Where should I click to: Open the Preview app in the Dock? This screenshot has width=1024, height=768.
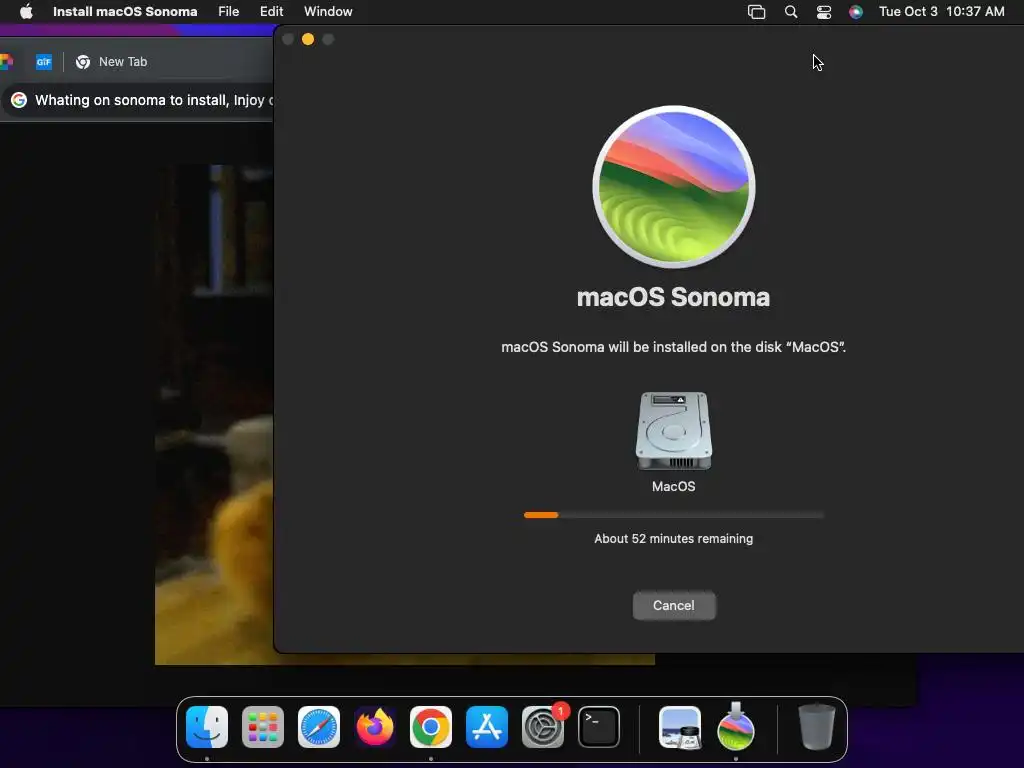[x=680, y=727]
